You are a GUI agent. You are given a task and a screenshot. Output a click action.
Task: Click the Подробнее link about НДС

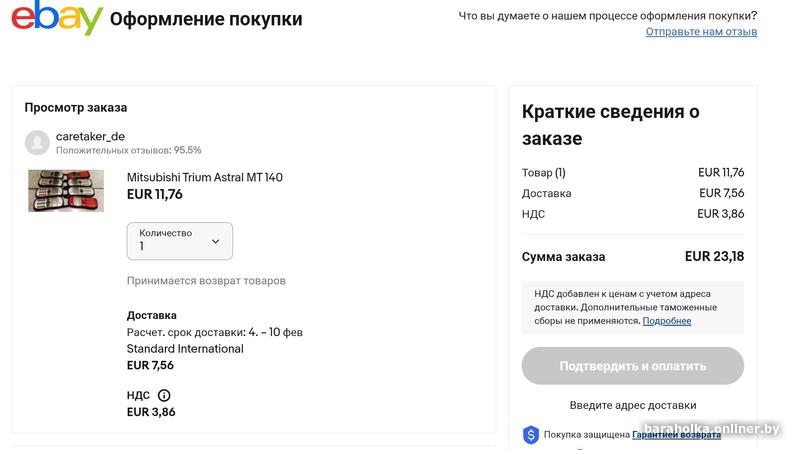(667, 321)
